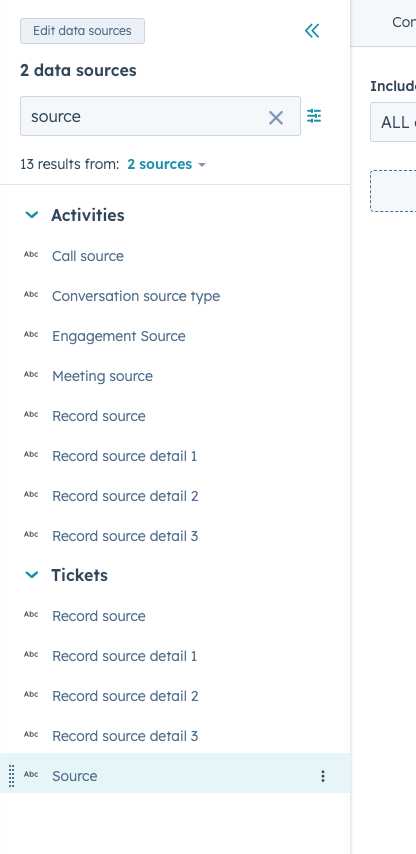
Task: Click the Abc icon beside Call source
Action: pos(31,254)
